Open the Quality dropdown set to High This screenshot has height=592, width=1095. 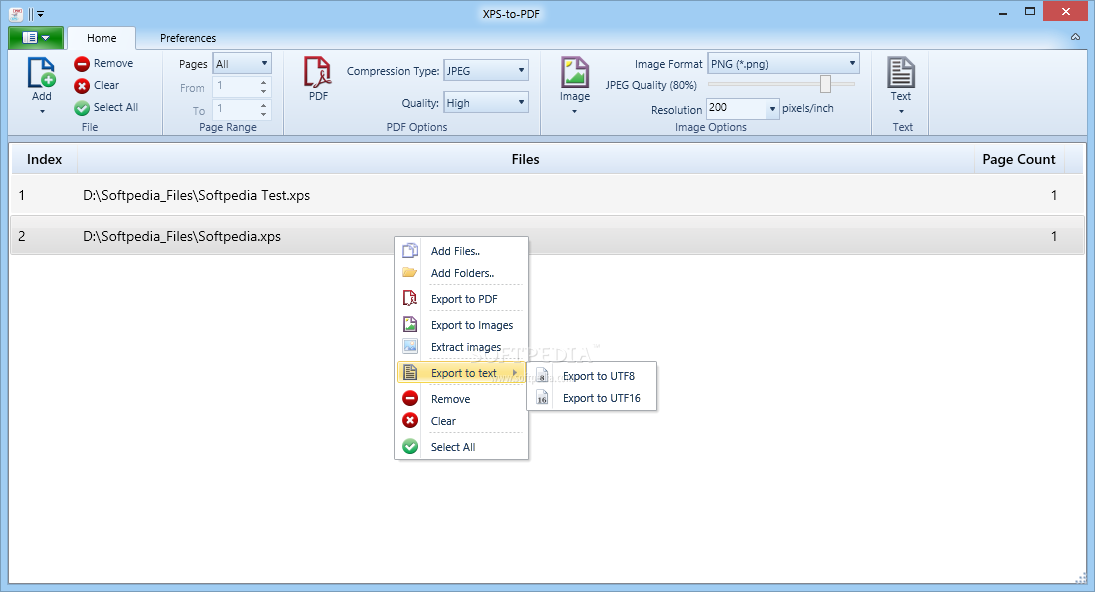[x=486, y=103]
